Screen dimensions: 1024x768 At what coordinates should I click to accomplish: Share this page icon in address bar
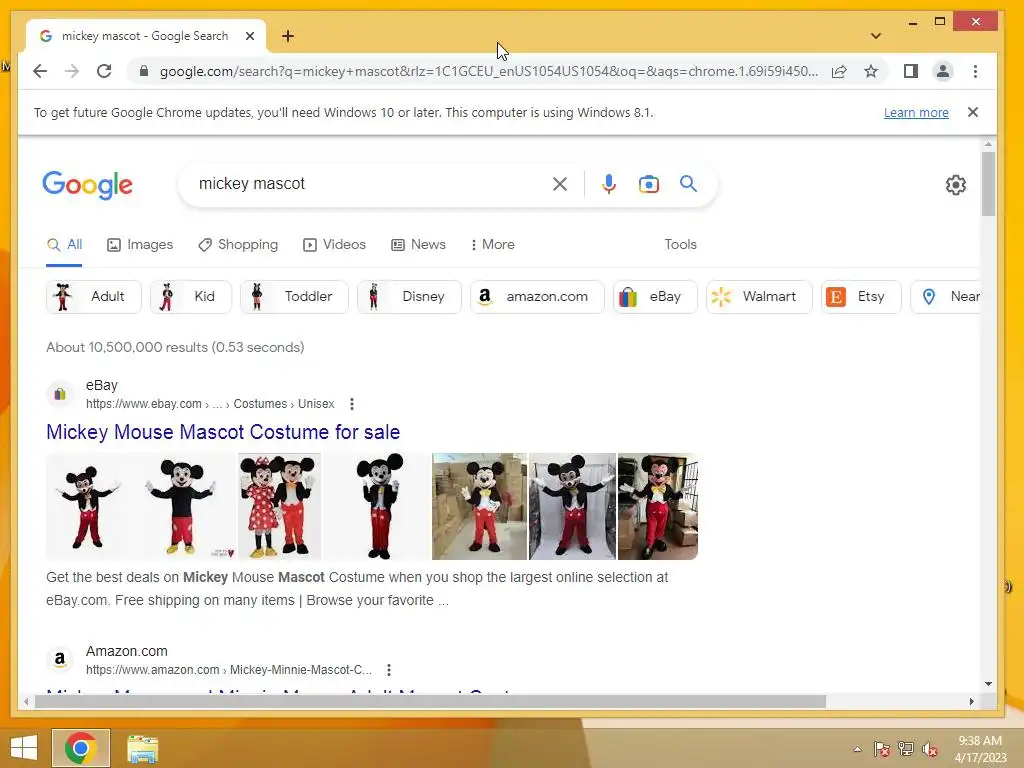(839, 71)
